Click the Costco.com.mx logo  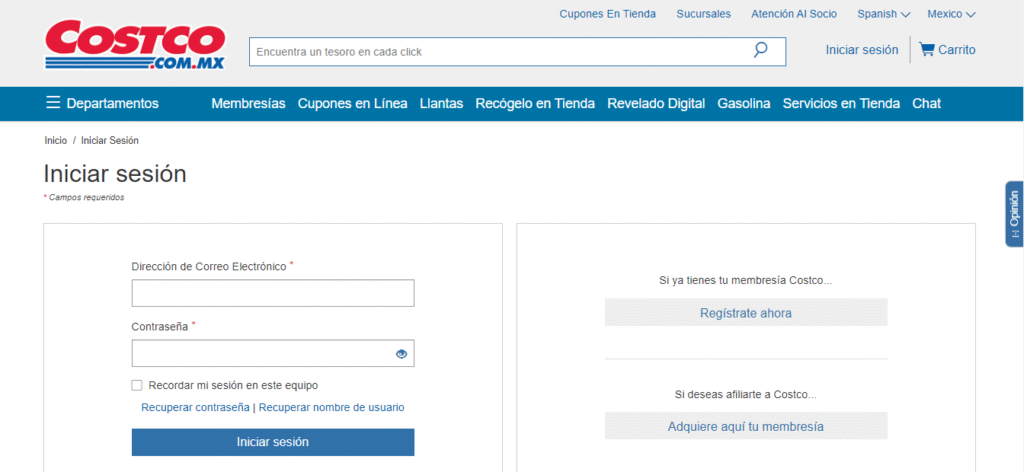point(134,46)
